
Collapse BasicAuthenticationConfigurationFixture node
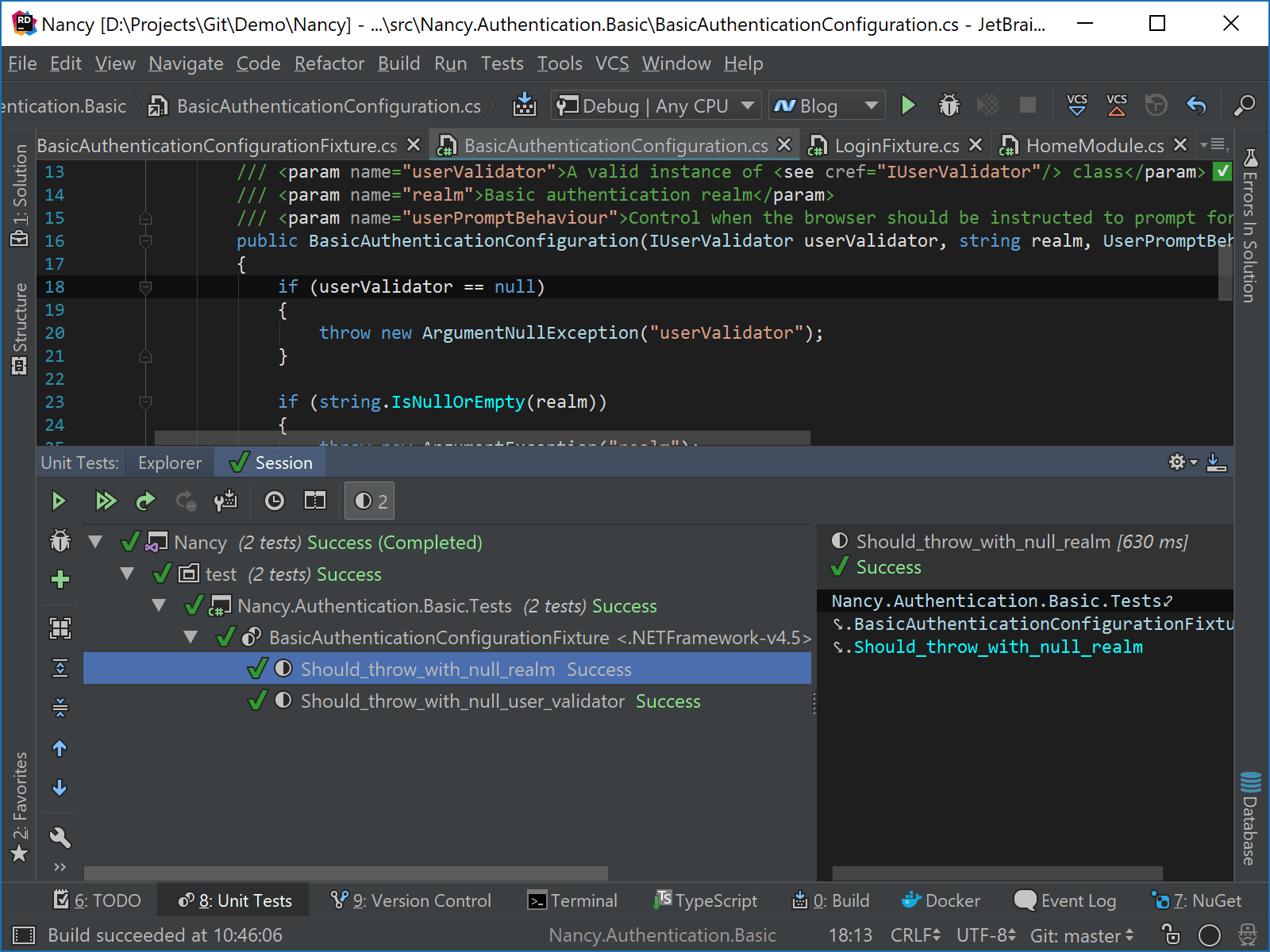[x=190, y=636]
